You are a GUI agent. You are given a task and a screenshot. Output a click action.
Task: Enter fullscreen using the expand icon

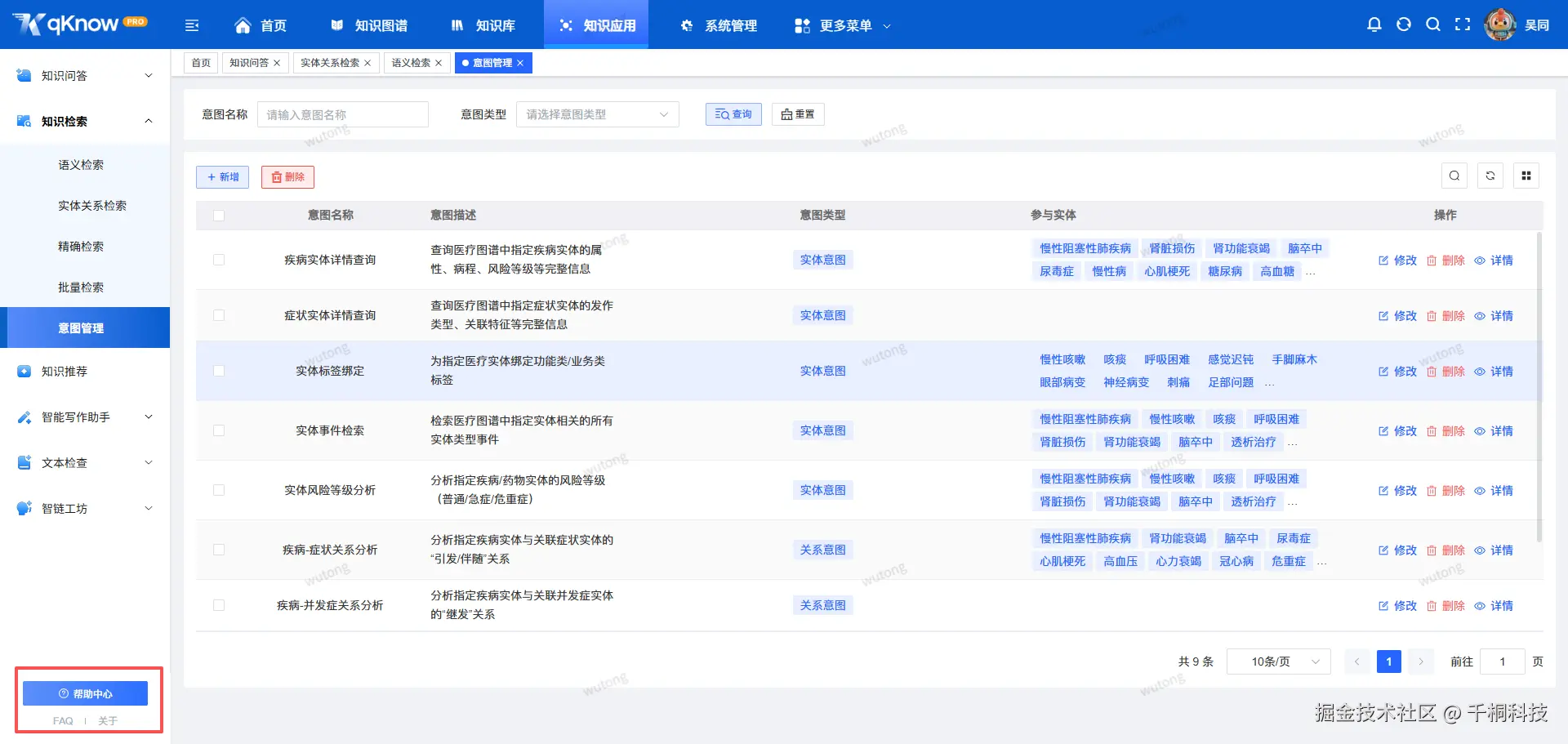click(1463, 25)
